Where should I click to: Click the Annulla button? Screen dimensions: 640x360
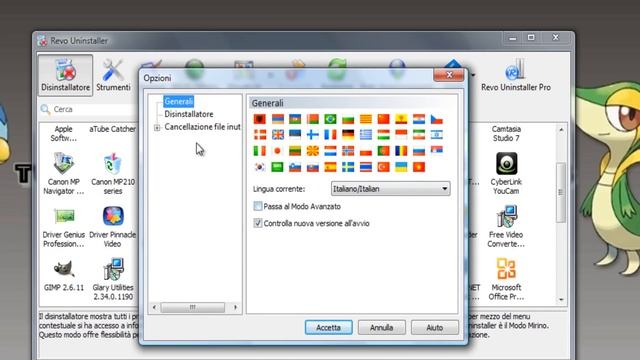tap(382, 327)
